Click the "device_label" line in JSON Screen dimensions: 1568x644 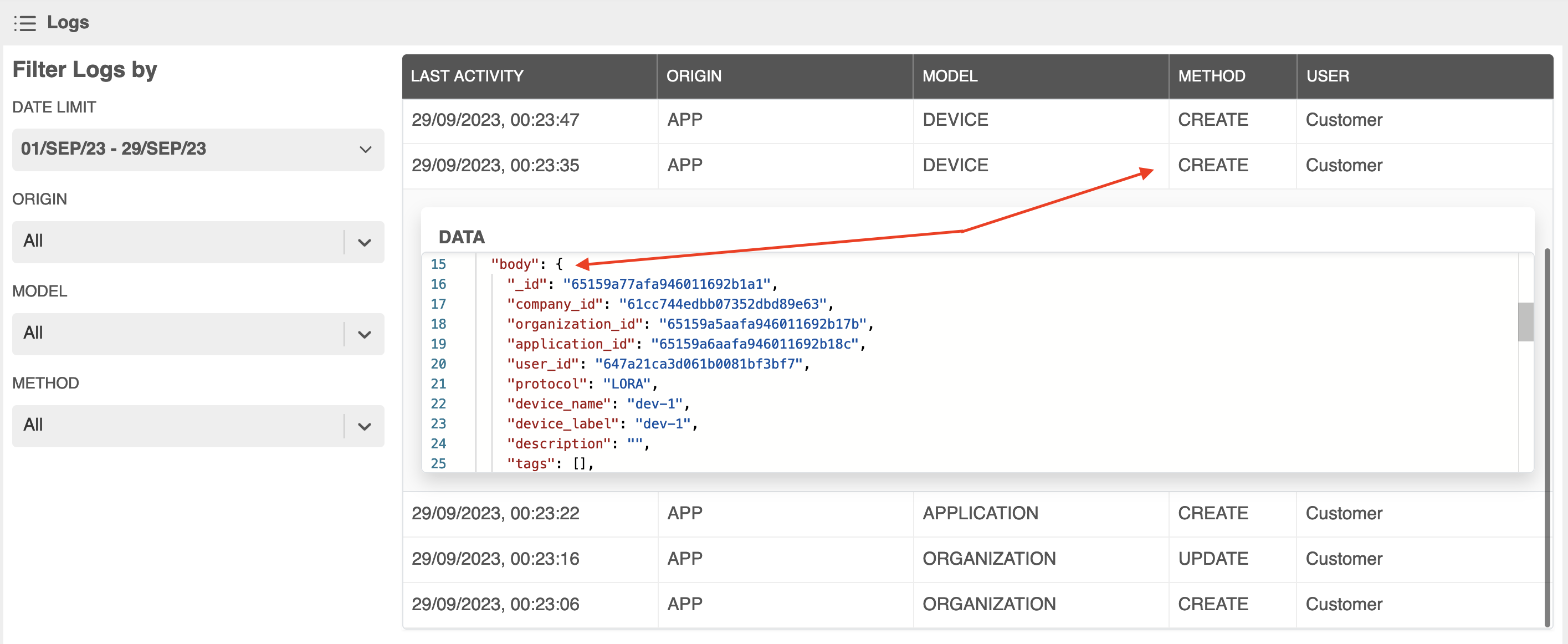602,425
